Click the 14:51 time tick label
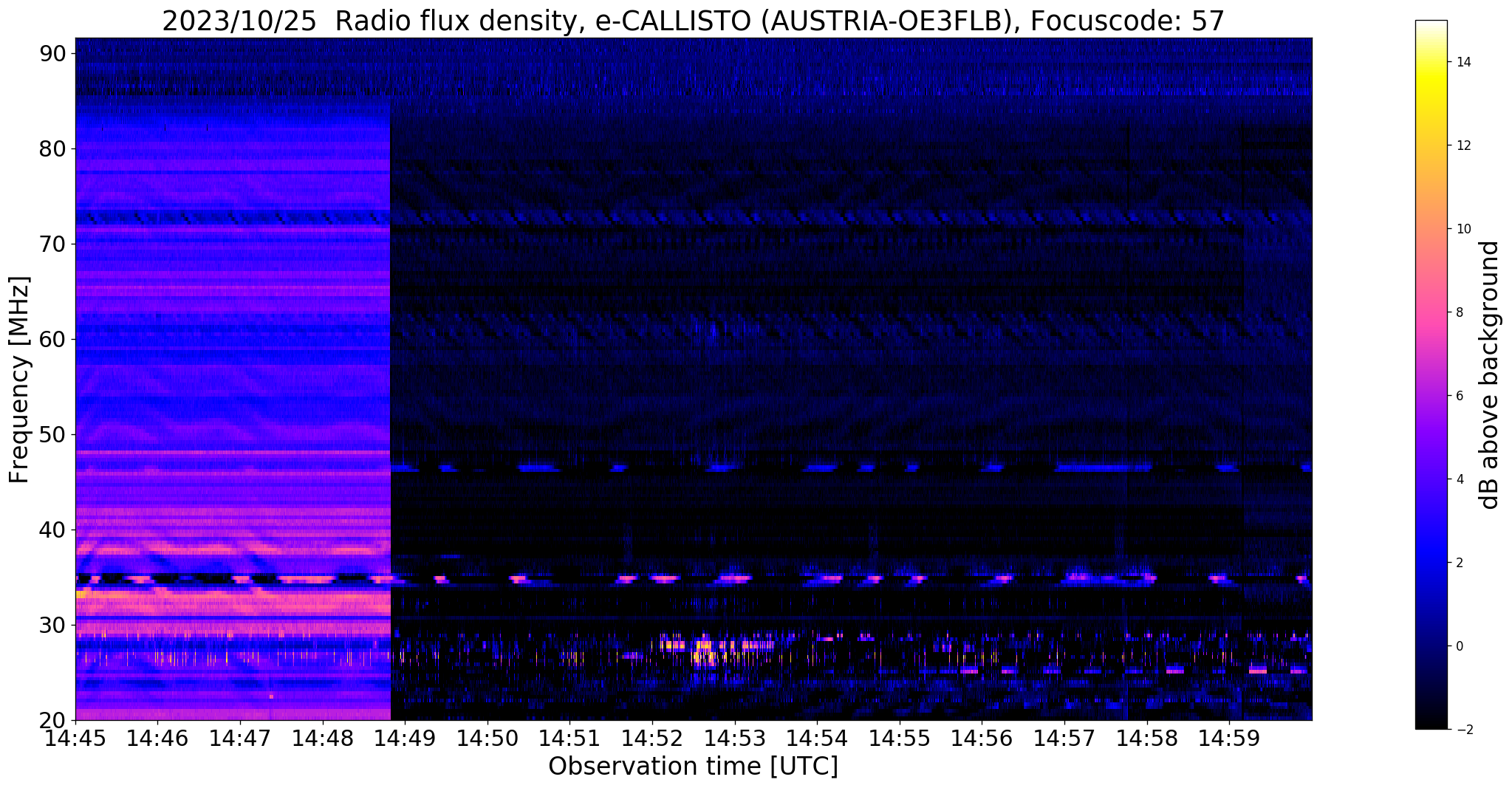The width and height of the screenshot is (1512, 788). (x=569, y=738)
